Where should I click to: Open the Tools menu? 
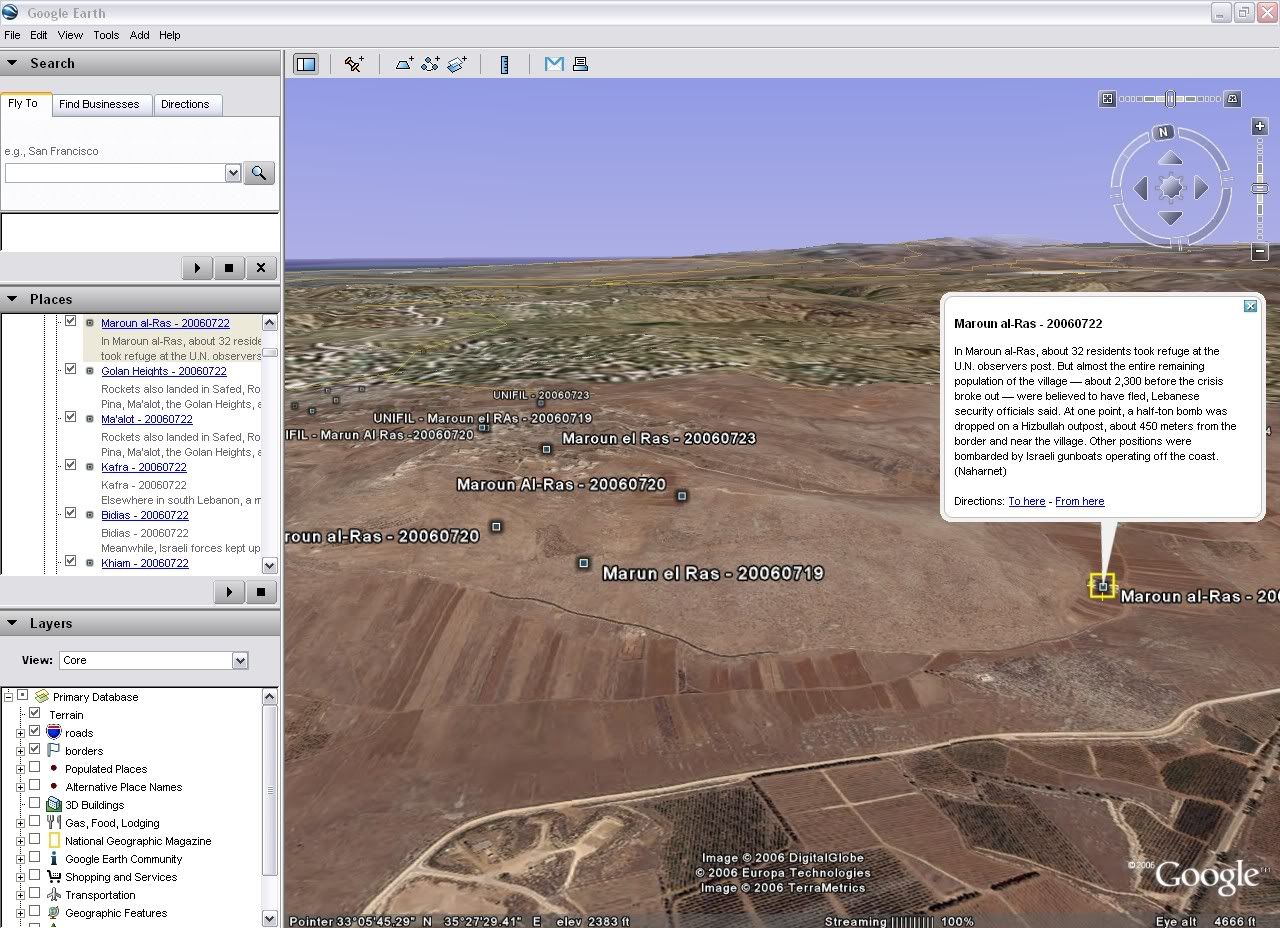pyautogui.click(x=106, y=35)
